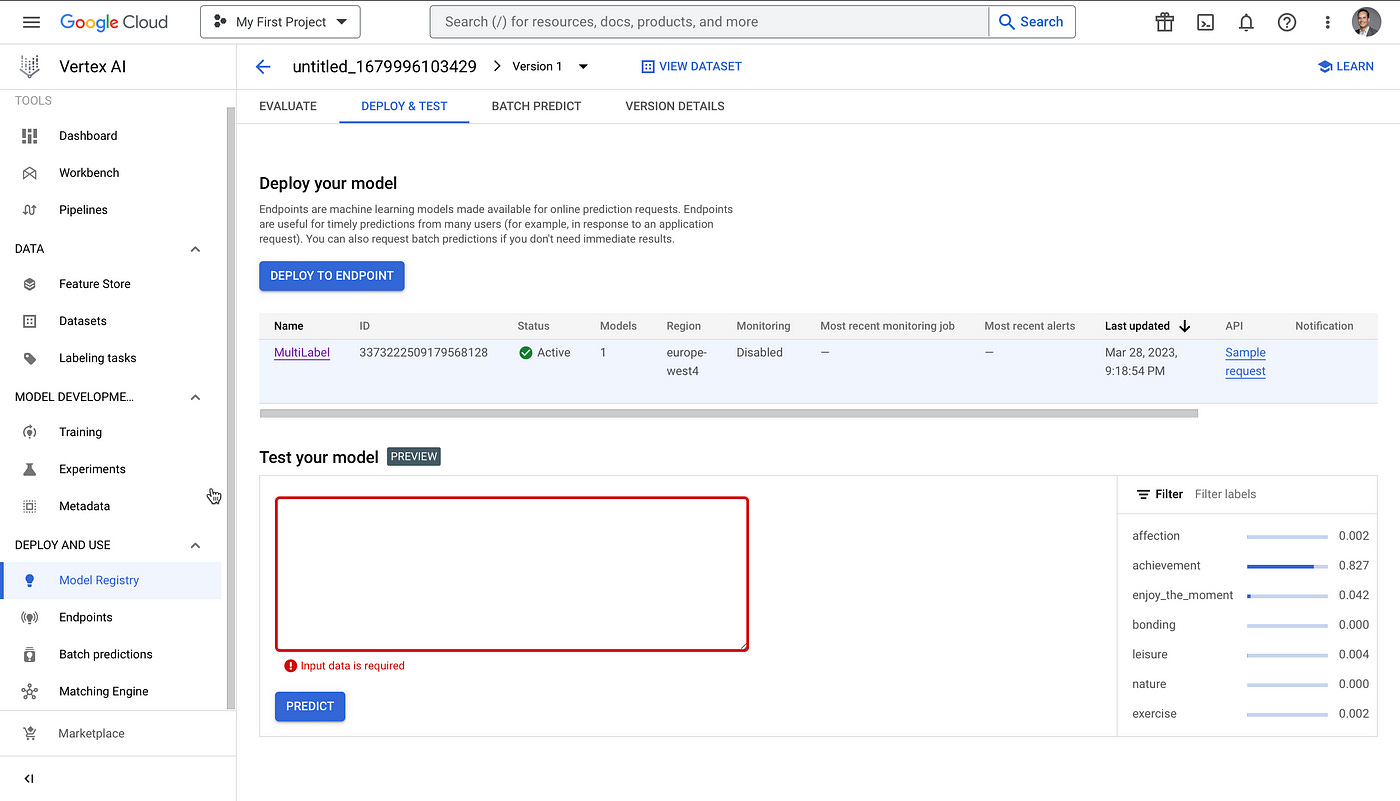
Task: Click the LEARN button
Action: (x=1346, y=67)
